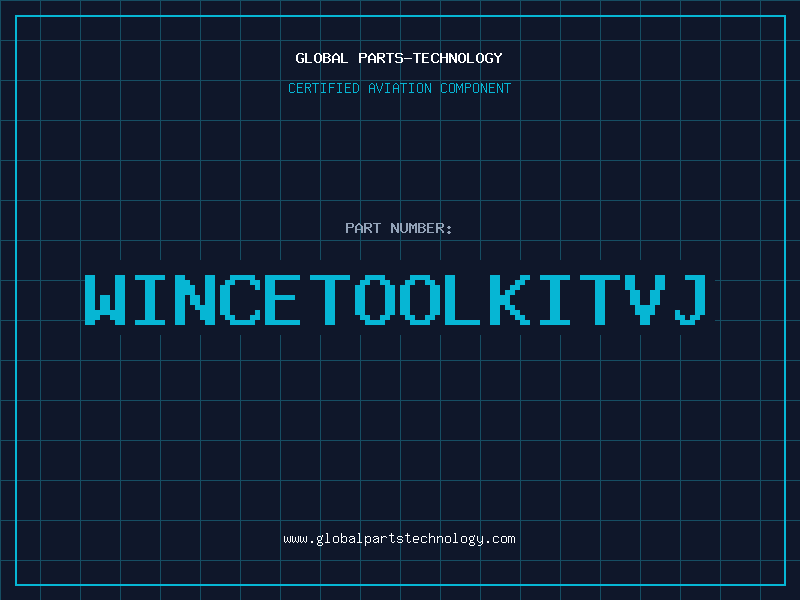Click the word AVIATION in the subtitle
The image size is (800, 600).
click(399, 88)
